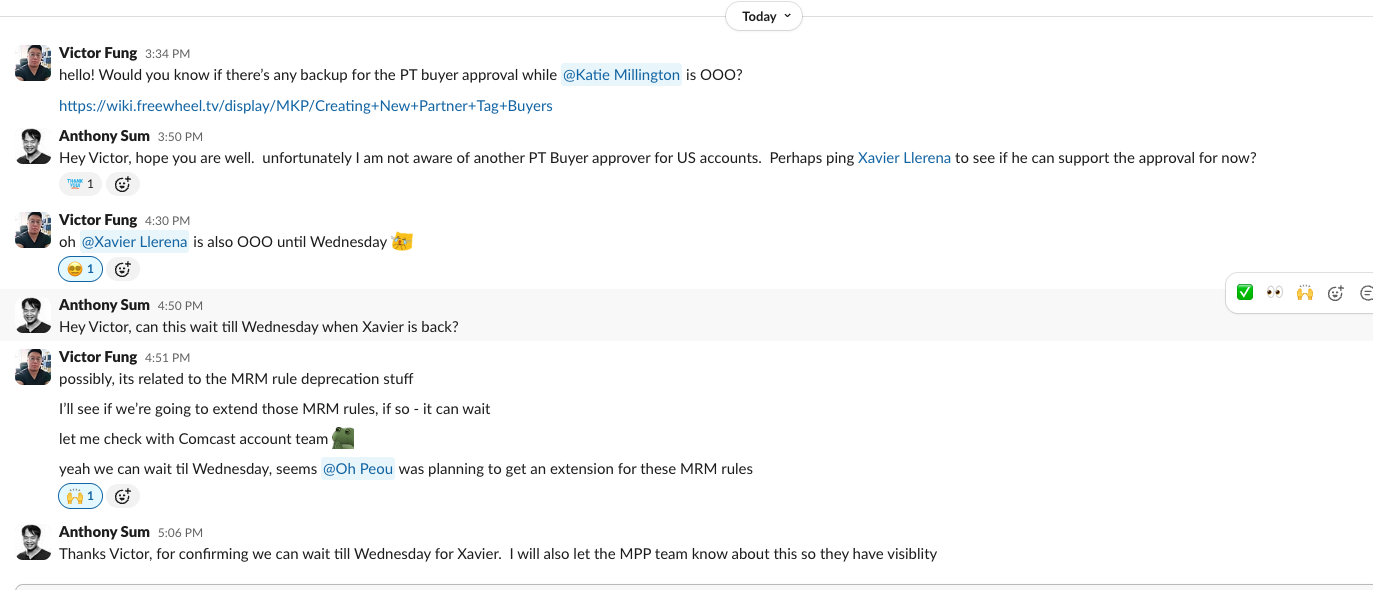Click @Xavier Llerena mention in 4:30 PM message
Viewport: 1373px width, 590px height.
pos(134,242)
